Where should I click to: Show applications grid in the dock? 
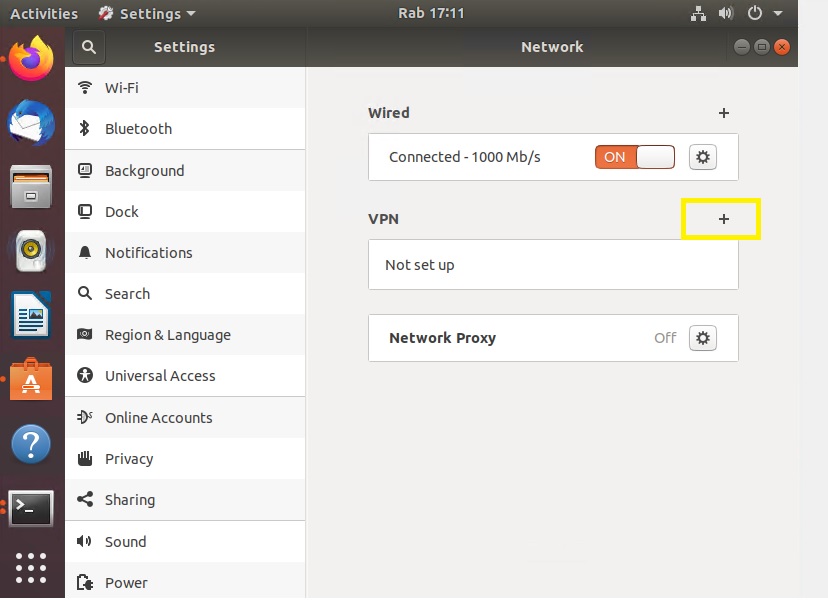[31, 567]
